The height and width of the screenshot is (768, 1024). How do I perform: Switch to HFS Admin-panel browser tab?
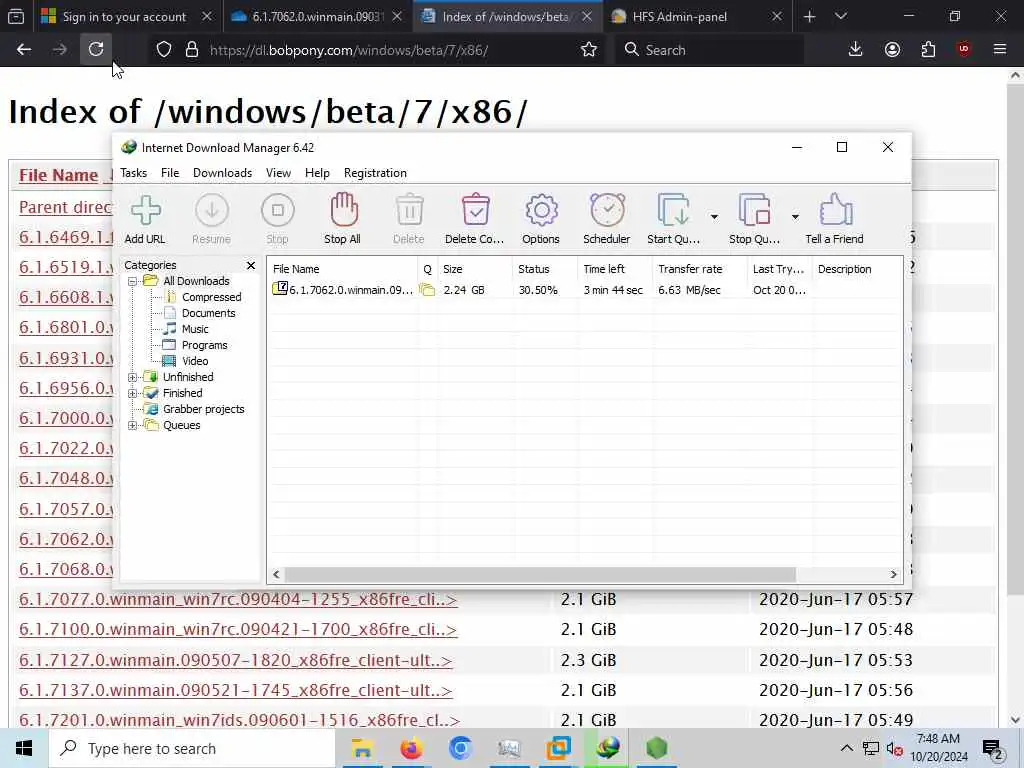(x=679, y=16)
